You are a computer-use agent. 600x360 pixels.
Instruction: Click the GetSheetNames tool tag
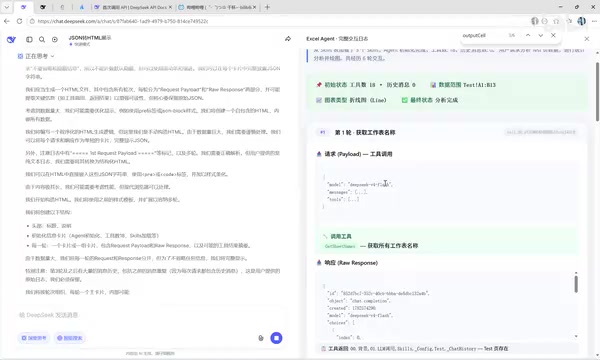pos(340,246)
